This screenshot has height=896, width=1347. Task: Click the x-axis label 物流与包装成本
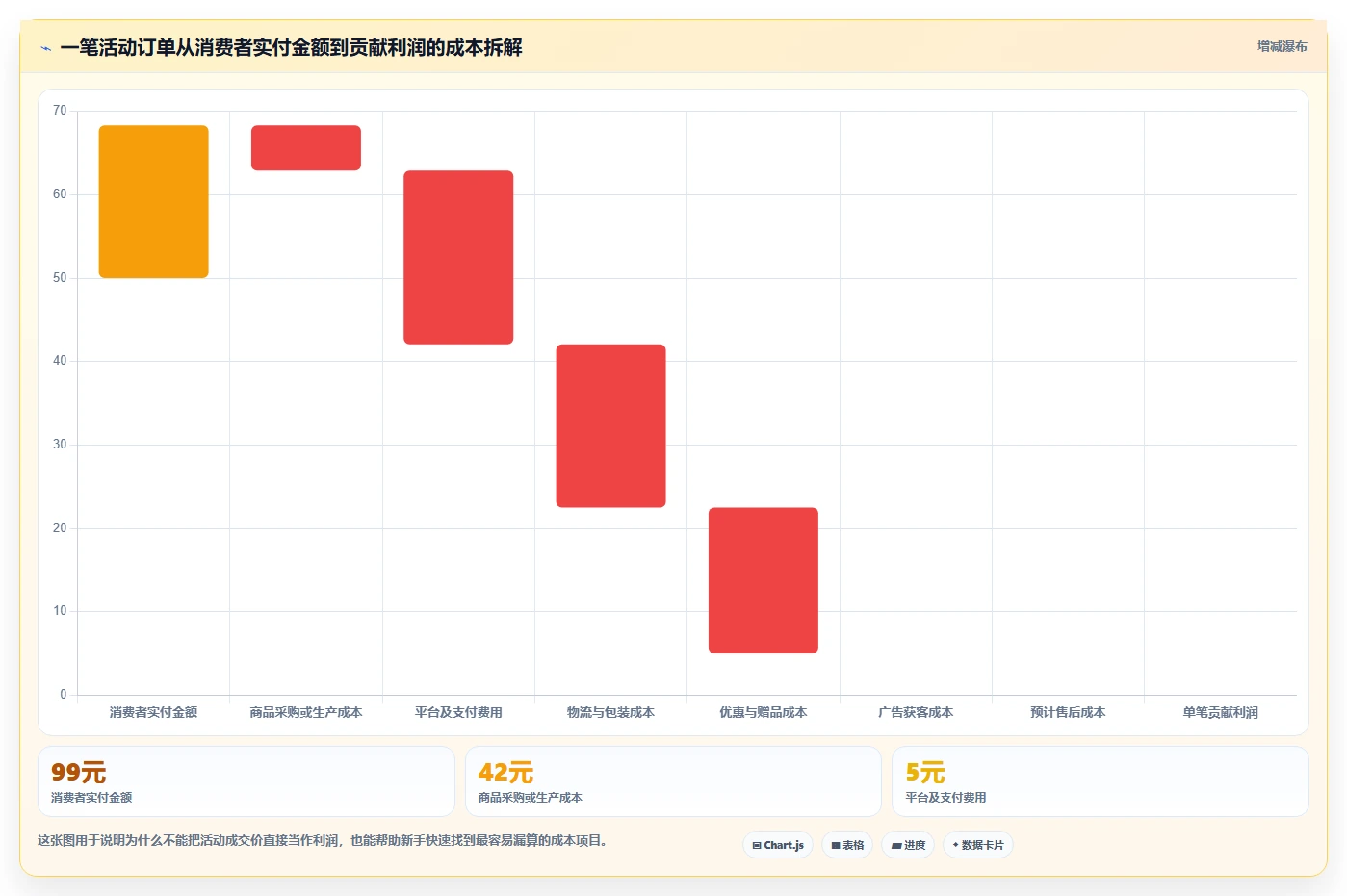[610, 712]
